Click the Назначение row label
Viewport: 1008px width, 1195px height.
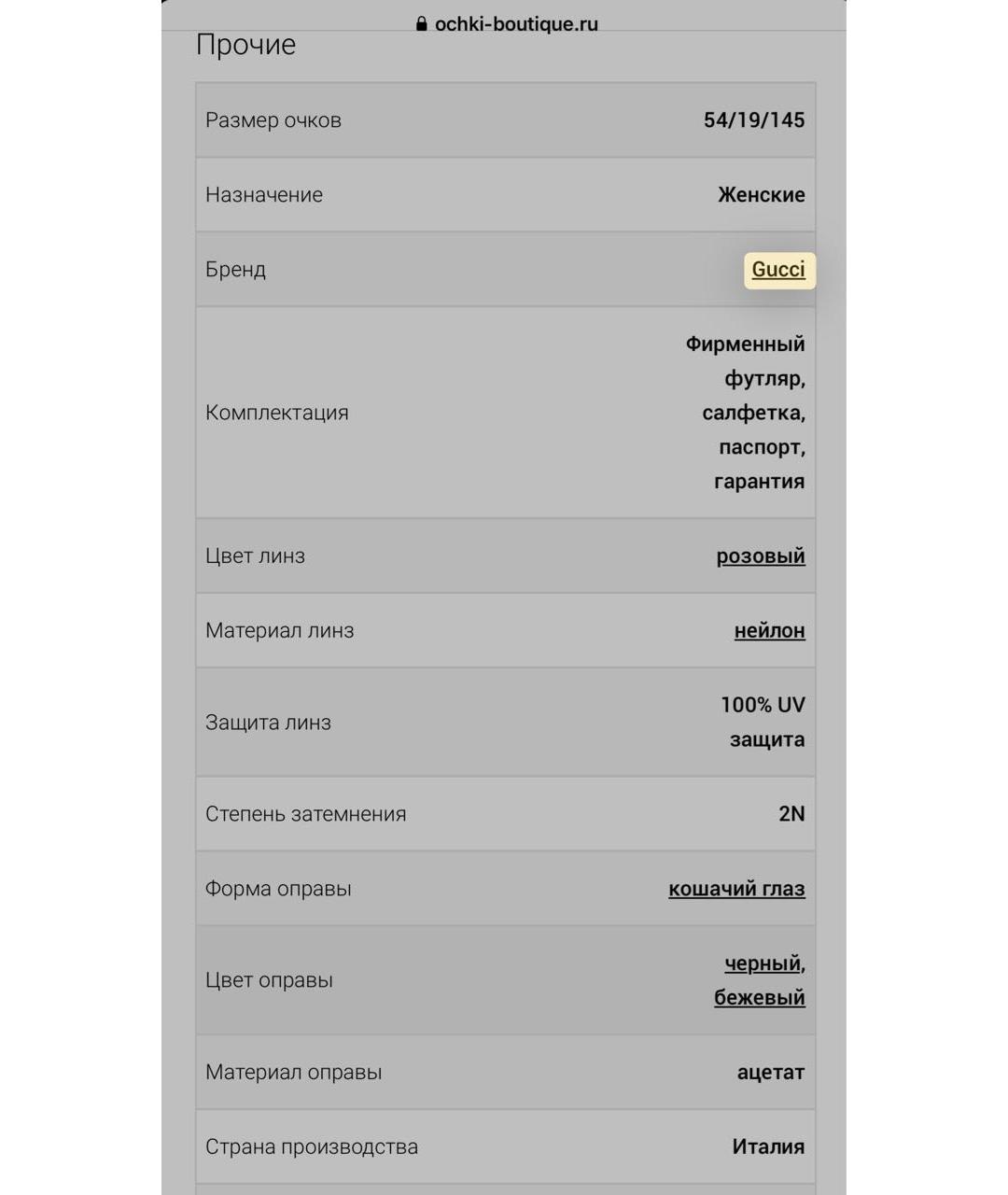point(264,195)
